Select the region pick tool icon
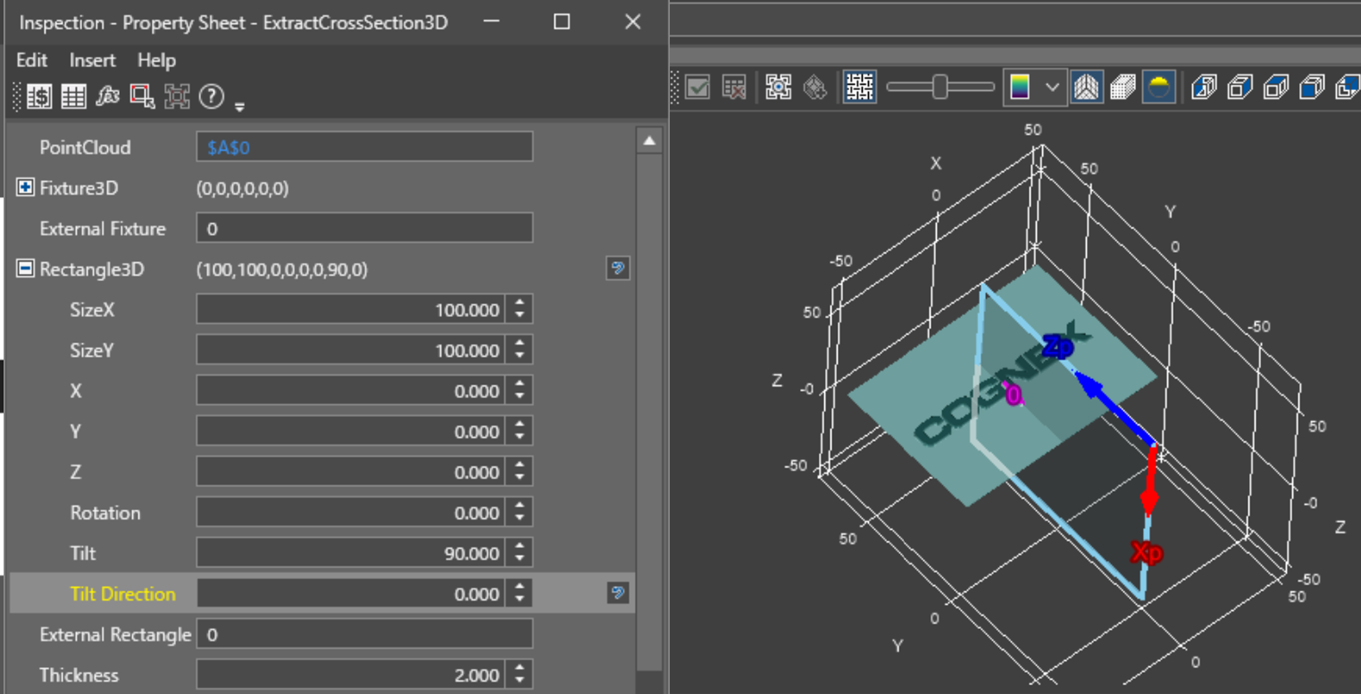The image size is (1361, 694). (142, 96)
